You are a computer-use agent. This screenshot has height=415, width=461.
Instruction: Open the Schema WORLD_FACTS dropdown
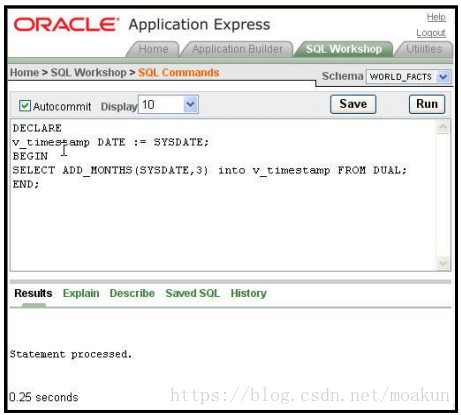409,77
